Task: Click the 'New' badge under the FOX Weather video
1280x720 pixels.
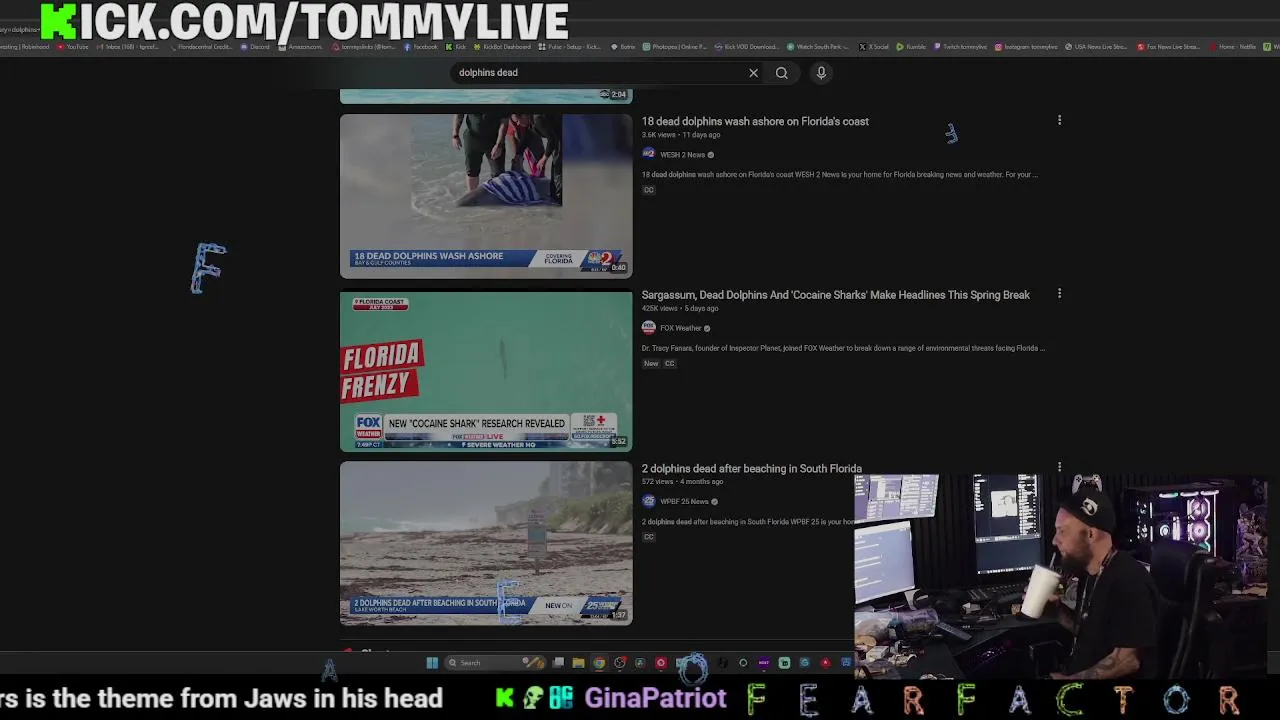Action: point(651,363)
